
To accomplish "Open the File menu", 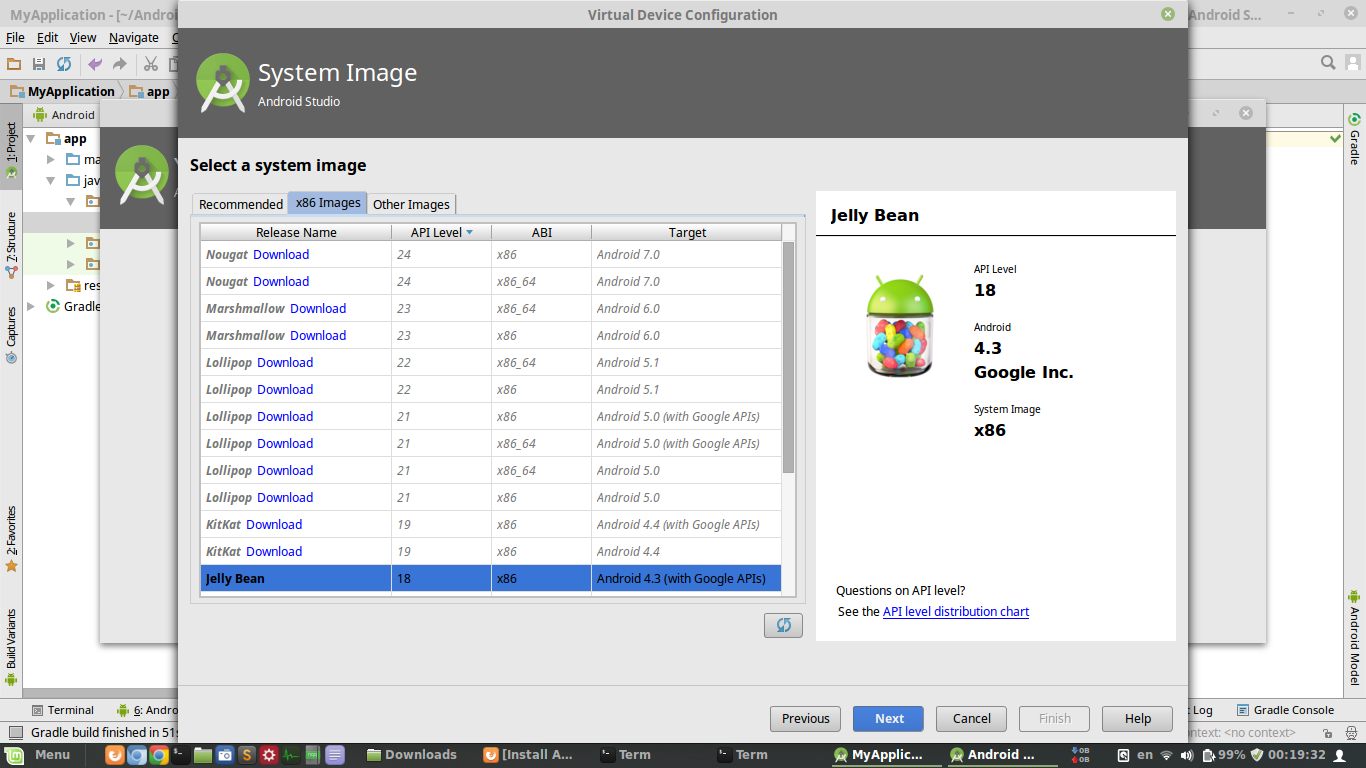I will pyautogui.click(x=15, y=37).
